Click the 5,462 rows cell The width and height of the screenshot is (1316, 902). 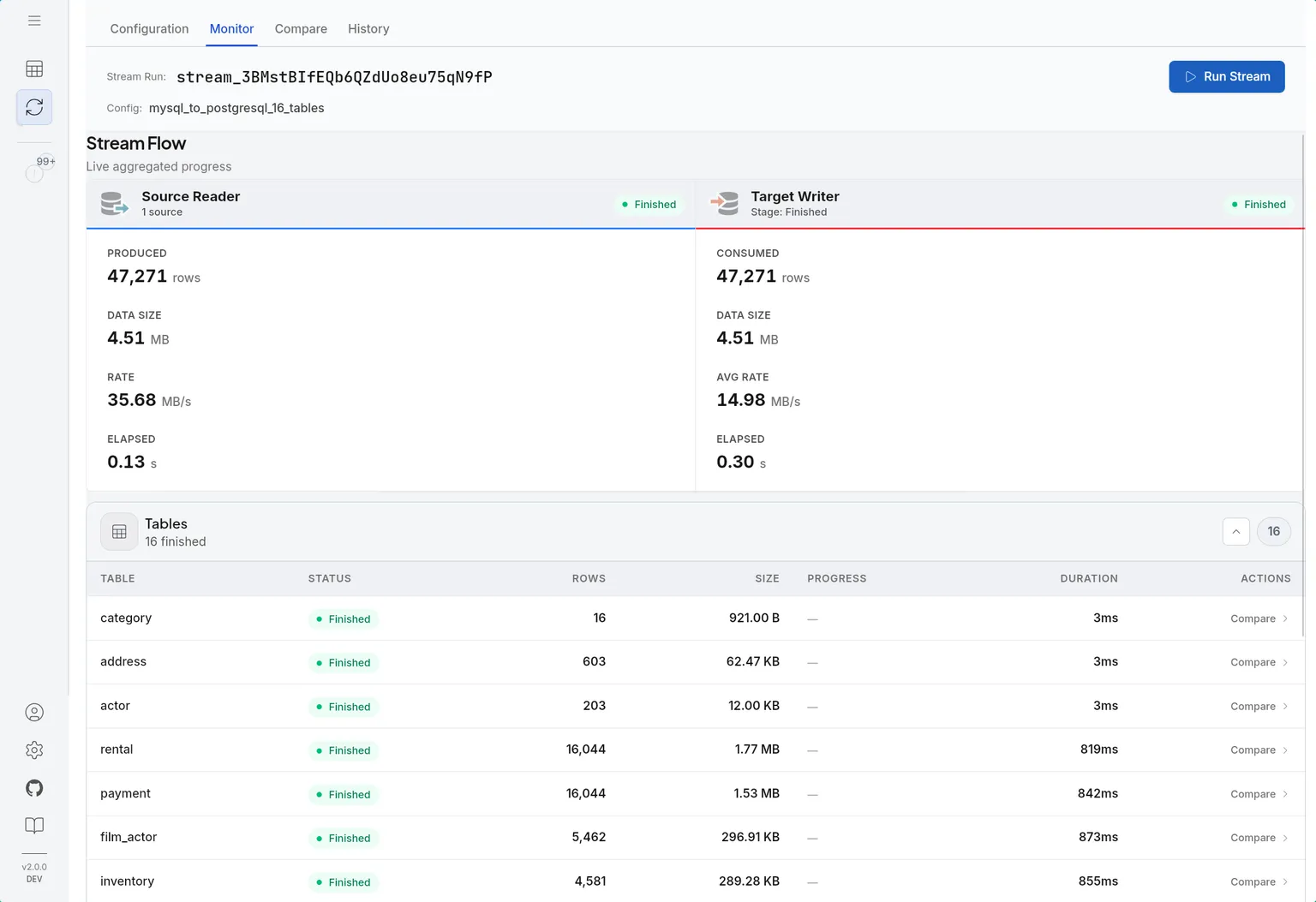pyautogui.click(x=589, y=838)
